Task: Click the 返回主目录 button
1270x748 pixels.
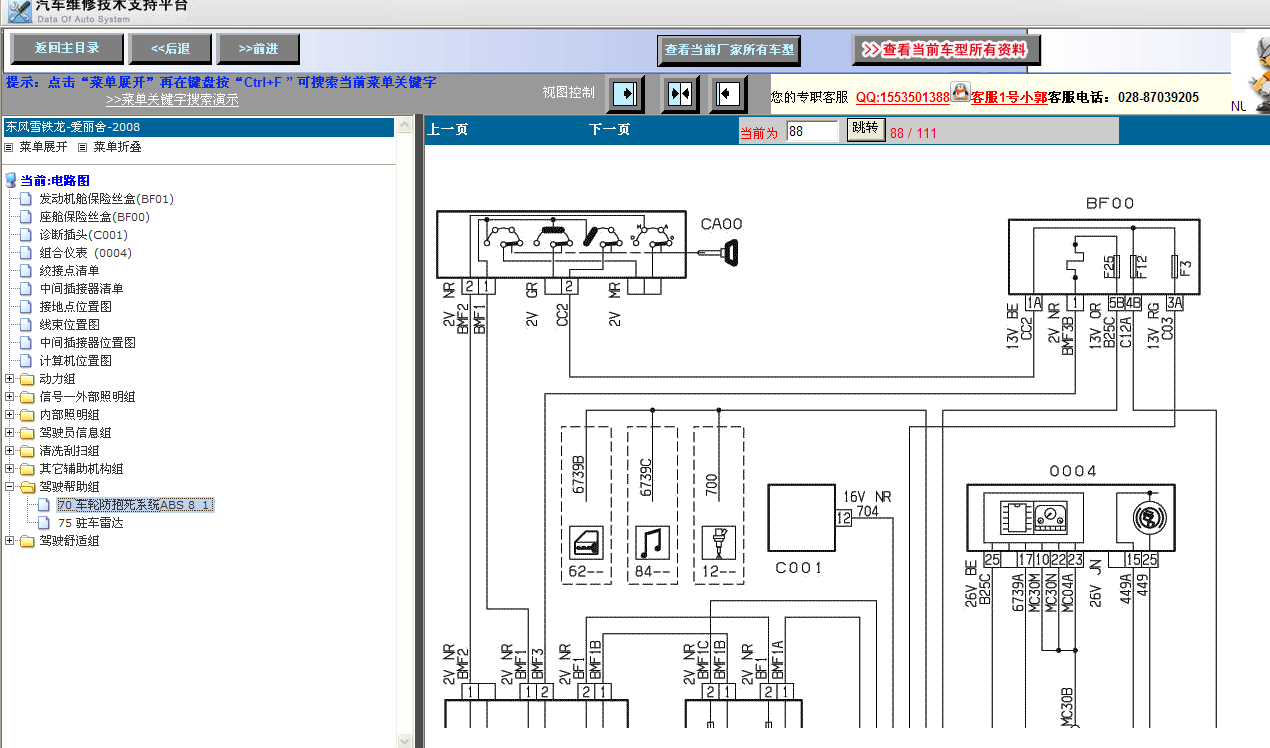Action: (x=68, y=48)
